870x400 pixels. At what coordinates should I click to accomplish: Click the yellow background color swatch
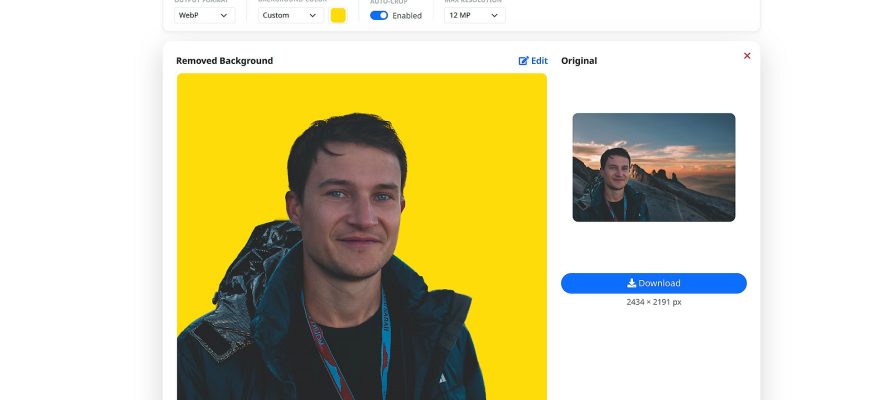pyautogui.click(x=338, y=16)
